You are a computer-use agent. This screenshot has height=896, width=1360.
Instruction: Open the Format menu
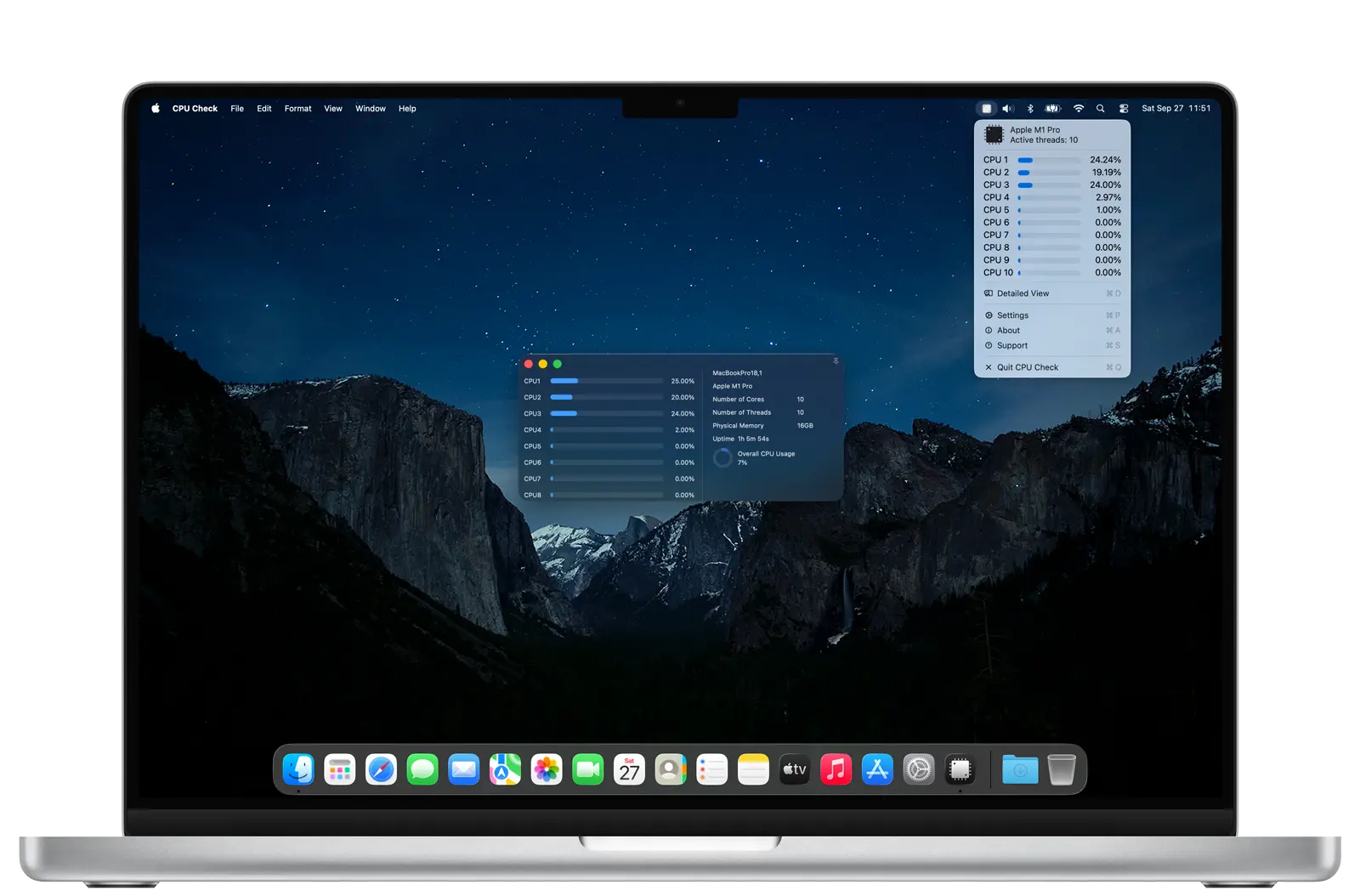click(297, 109)
